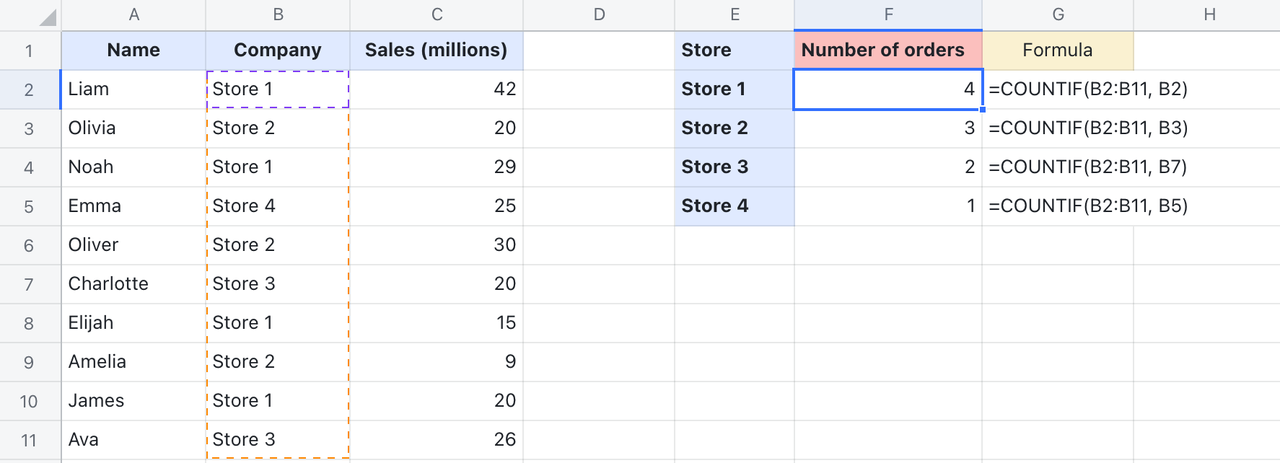Click the order count cell showing 1
The image size is (1280, 463).
(x=887, y=206)
